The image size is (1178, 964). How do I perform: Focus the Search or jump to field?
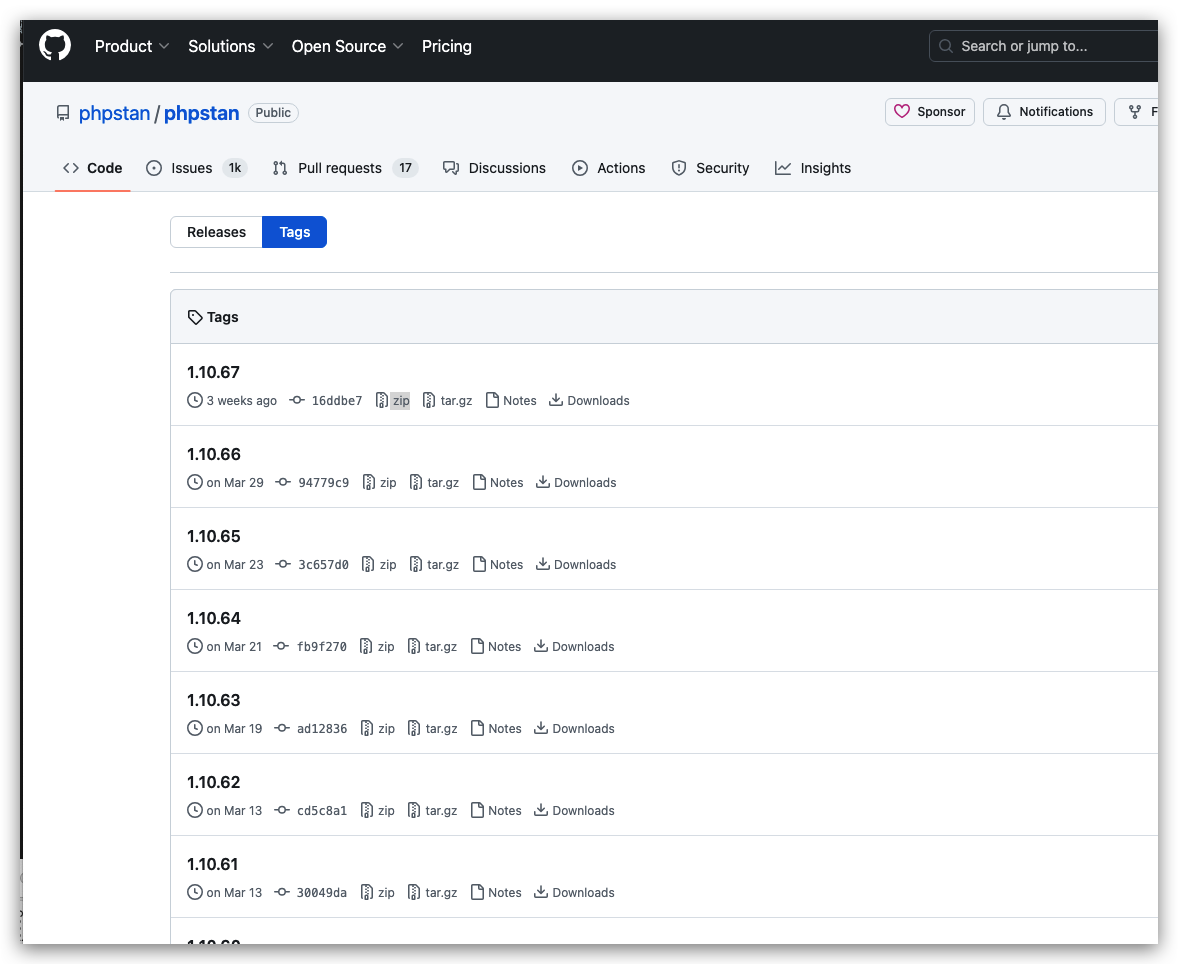click(1044, 46)
